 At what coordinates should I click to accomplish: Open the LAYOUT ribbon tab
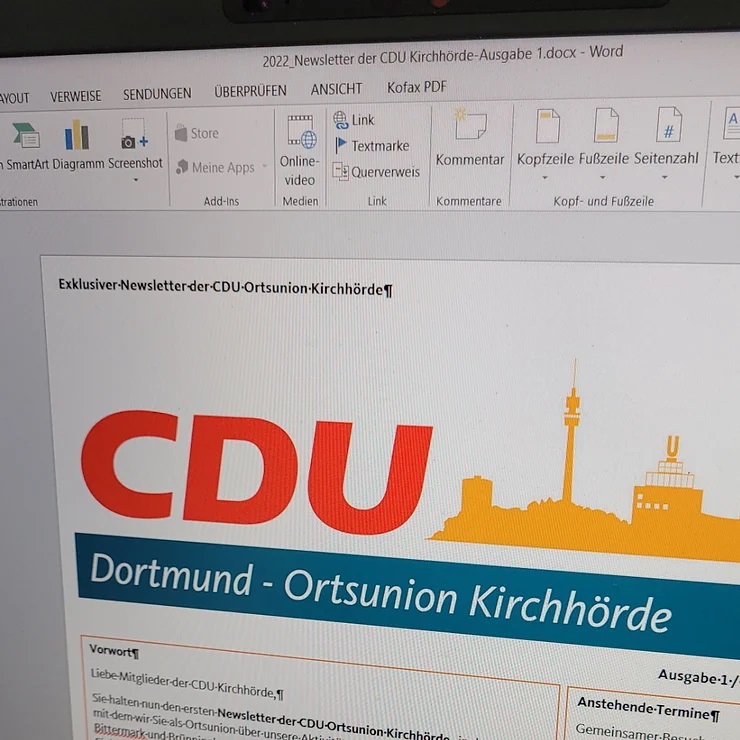tap(14, 98)
